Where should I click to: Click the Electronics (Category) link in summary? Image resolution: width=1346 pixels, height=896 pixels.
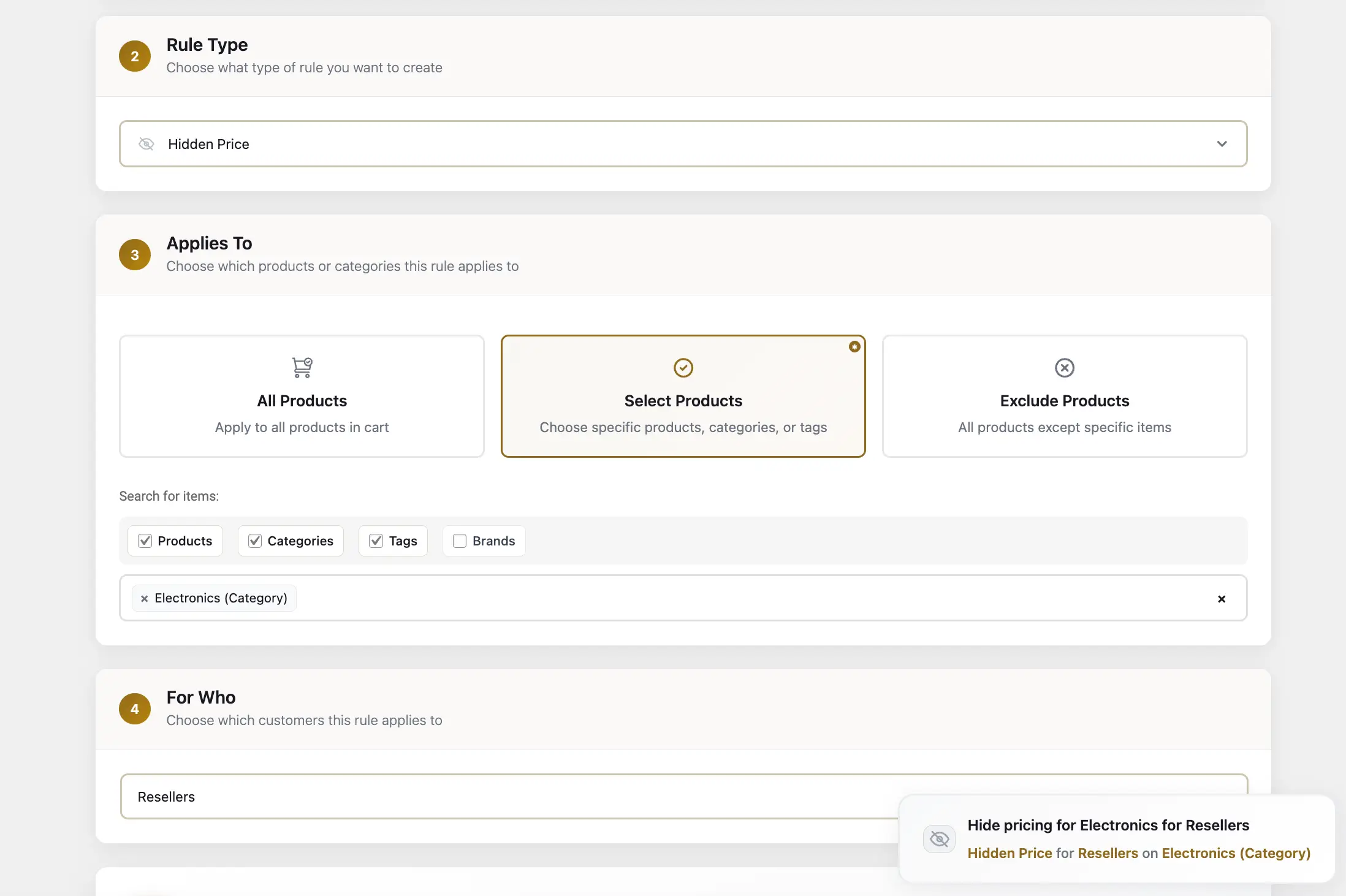[1236, 853]
